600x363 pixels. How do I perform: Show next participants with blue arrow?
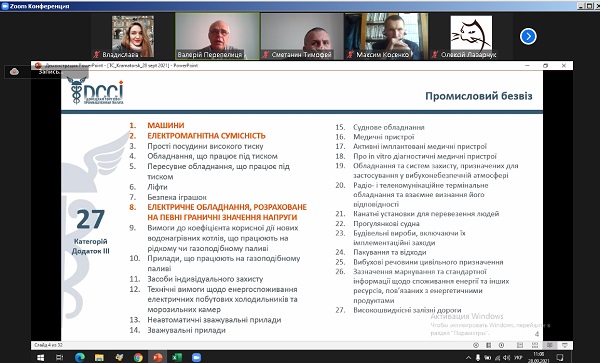coord(528,36)
